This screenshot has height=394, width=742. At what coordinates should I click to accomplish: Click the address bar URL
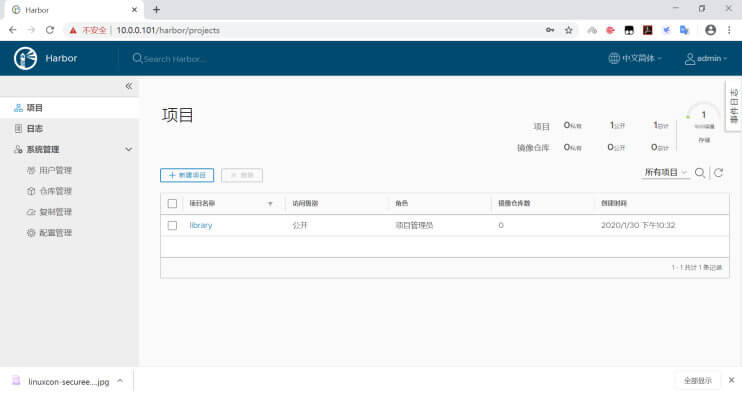pyautogui.click(x=168, y=30)
